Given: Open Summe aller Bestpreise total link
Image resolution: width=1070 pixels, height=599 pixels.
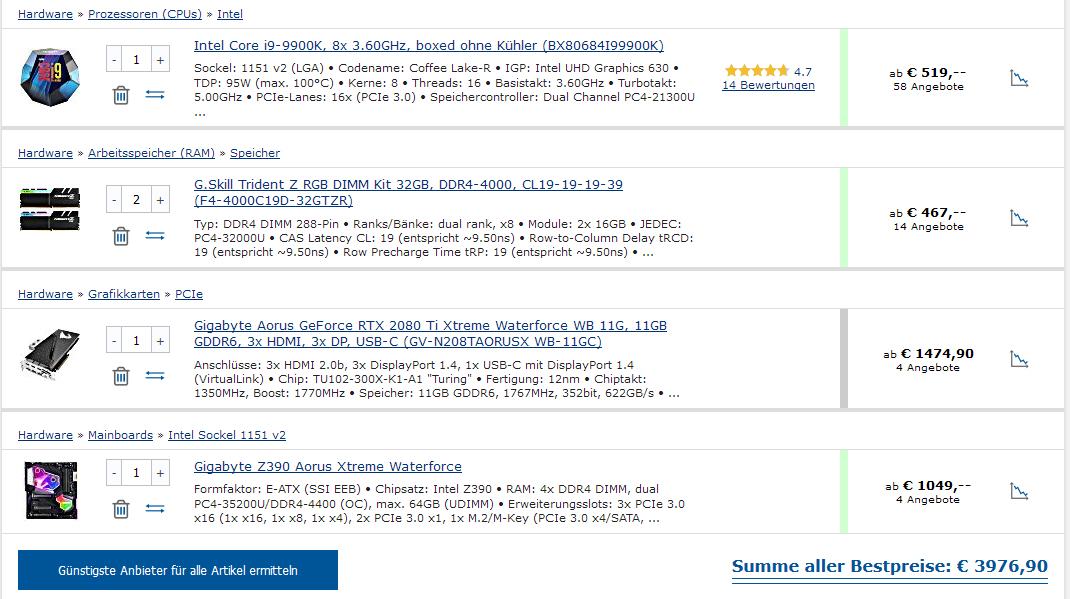Looking at the screenshot, I should [x=890, y=567].
